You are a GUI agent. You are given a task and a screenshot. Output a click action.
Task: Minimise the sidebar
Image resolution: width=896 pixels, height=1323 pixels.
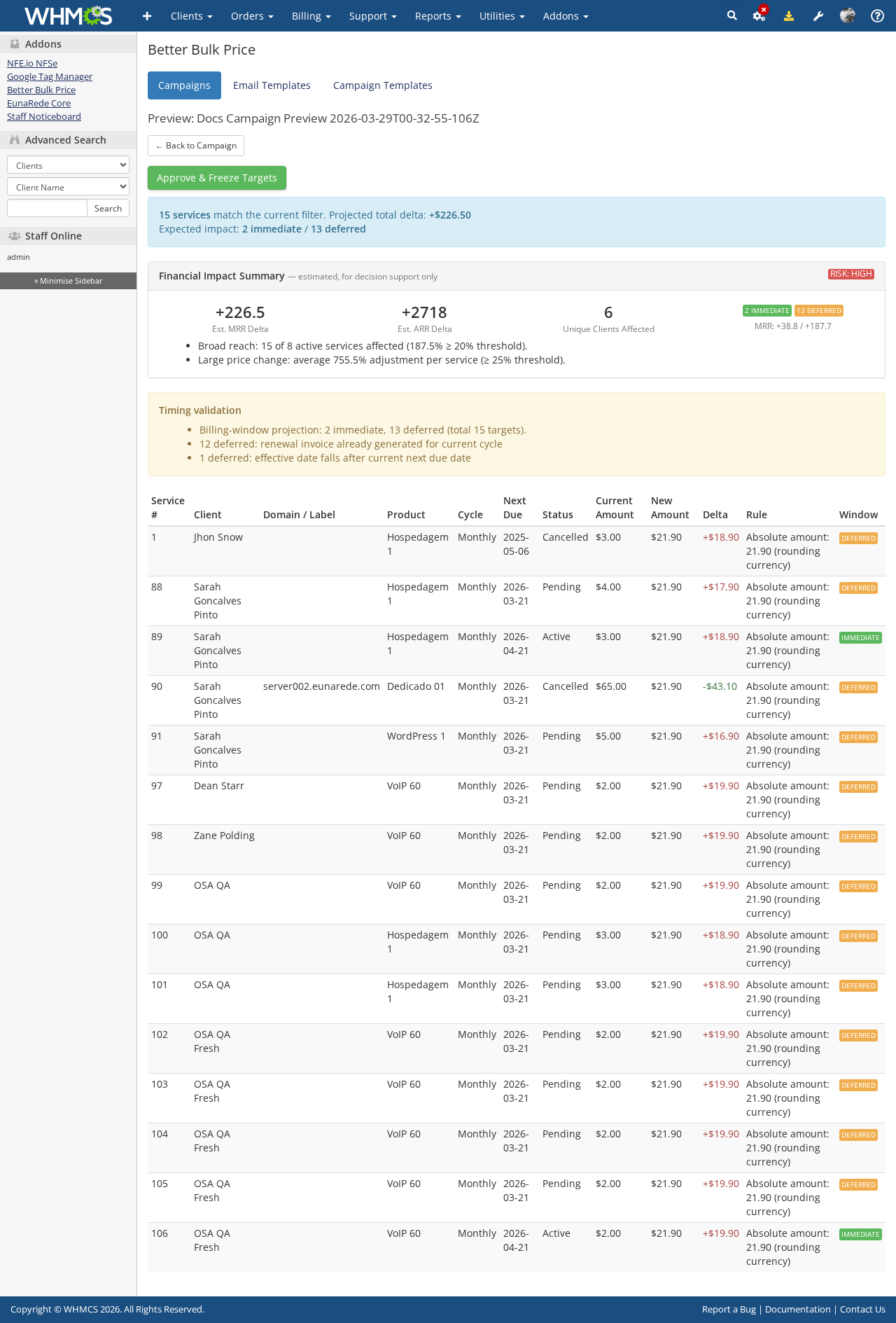pyautogui.click(x=68, y=281)
